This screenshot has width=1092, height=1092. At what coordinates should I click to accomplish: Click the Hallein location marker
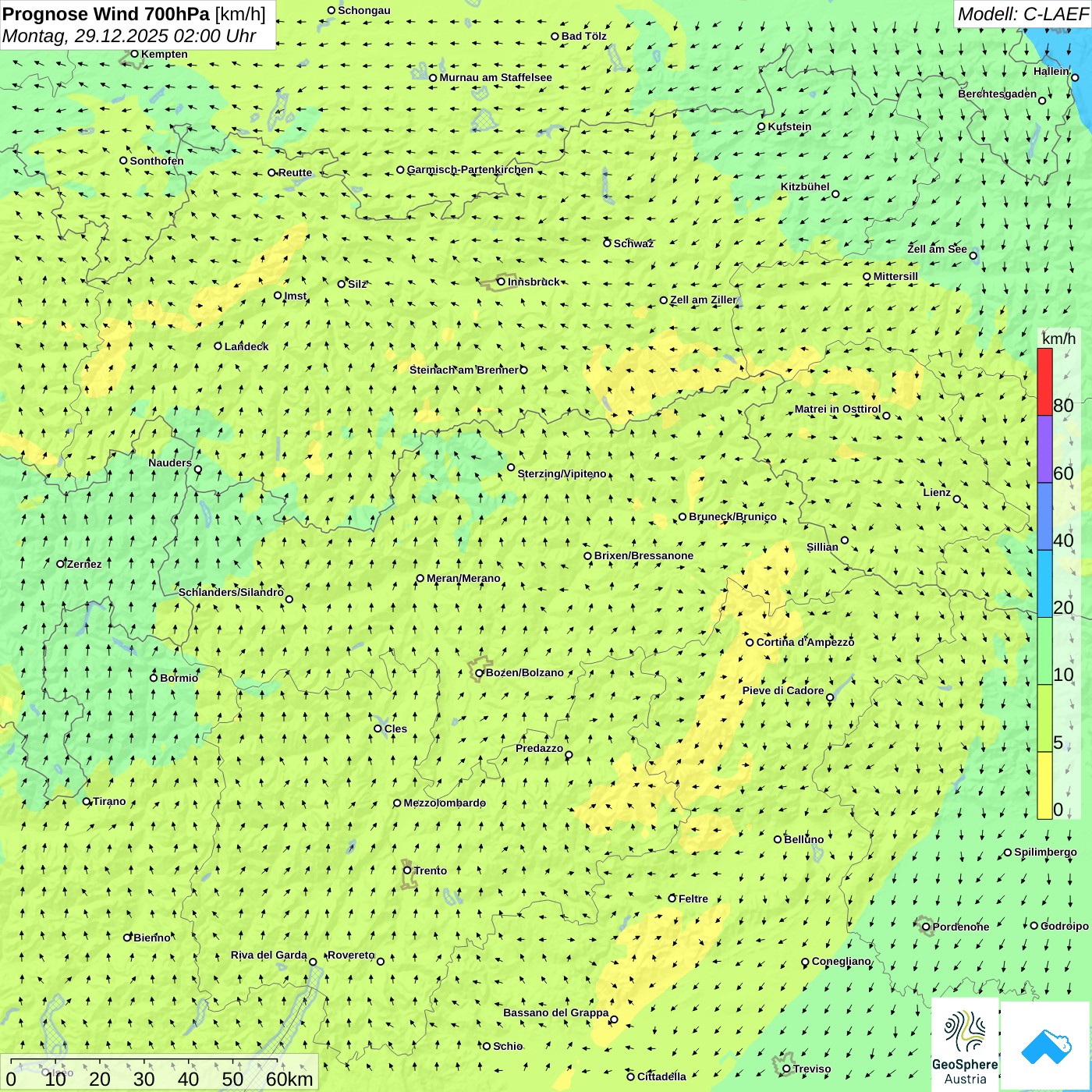(x=1075, y=77)
